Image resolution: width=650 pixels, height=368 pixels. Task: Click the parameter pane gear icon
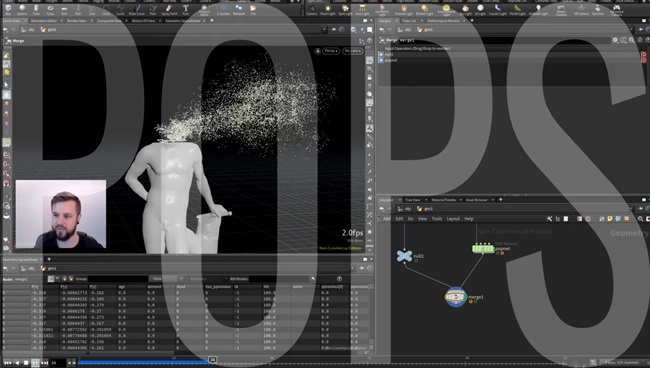(x=615, y=40)
